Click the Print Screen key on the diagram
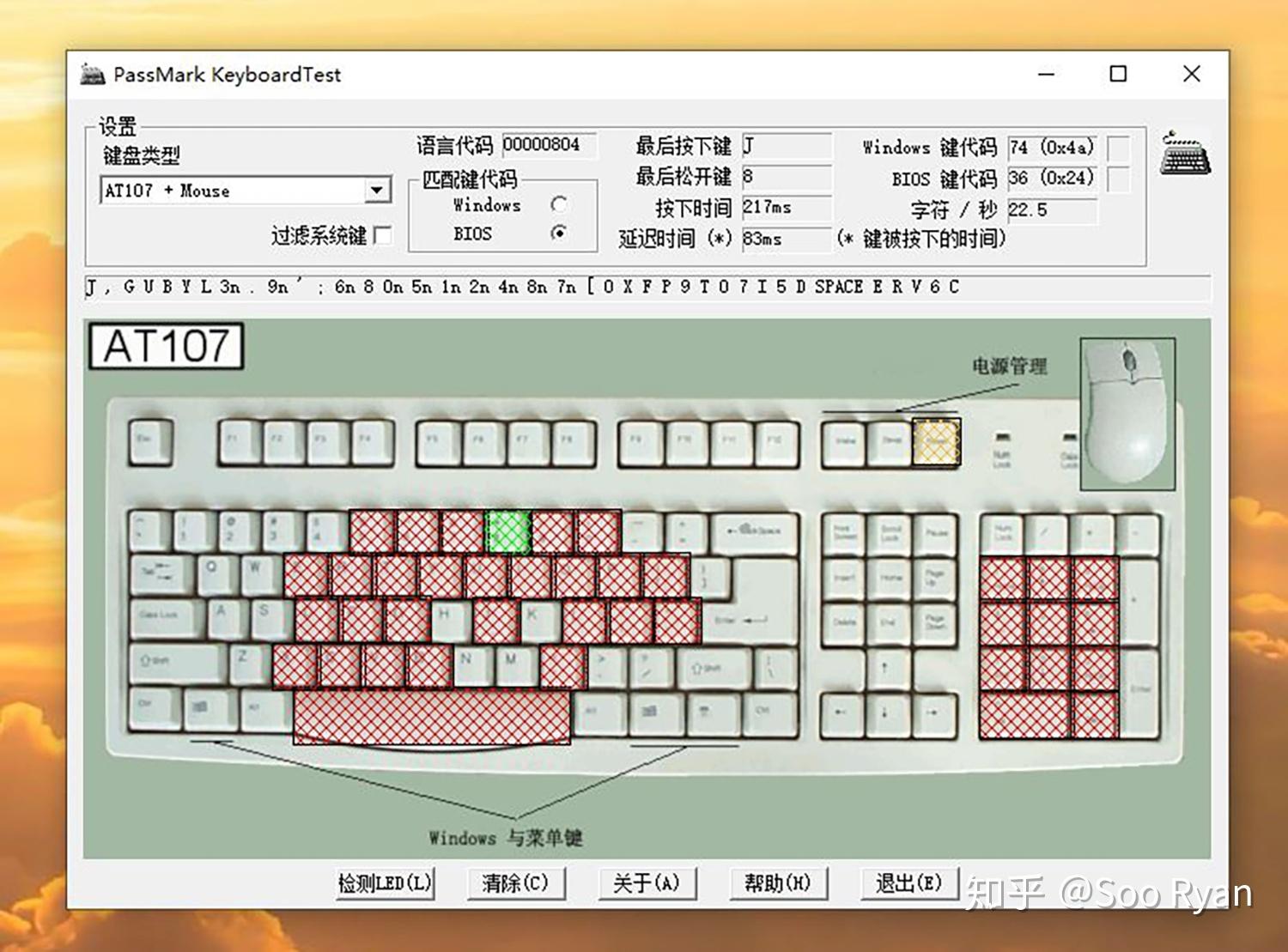1288x952 pixels. (x=843, y=534)
